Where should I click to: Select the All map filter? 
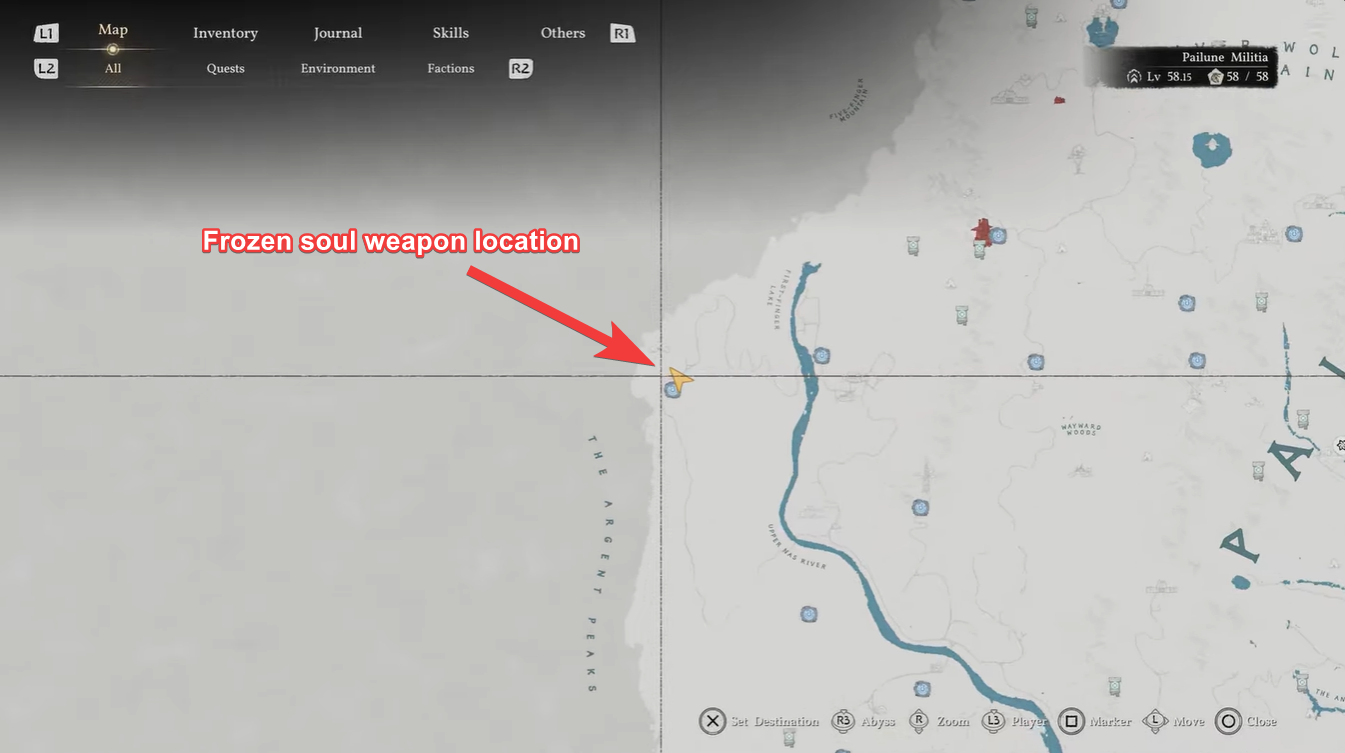(113, 68)
